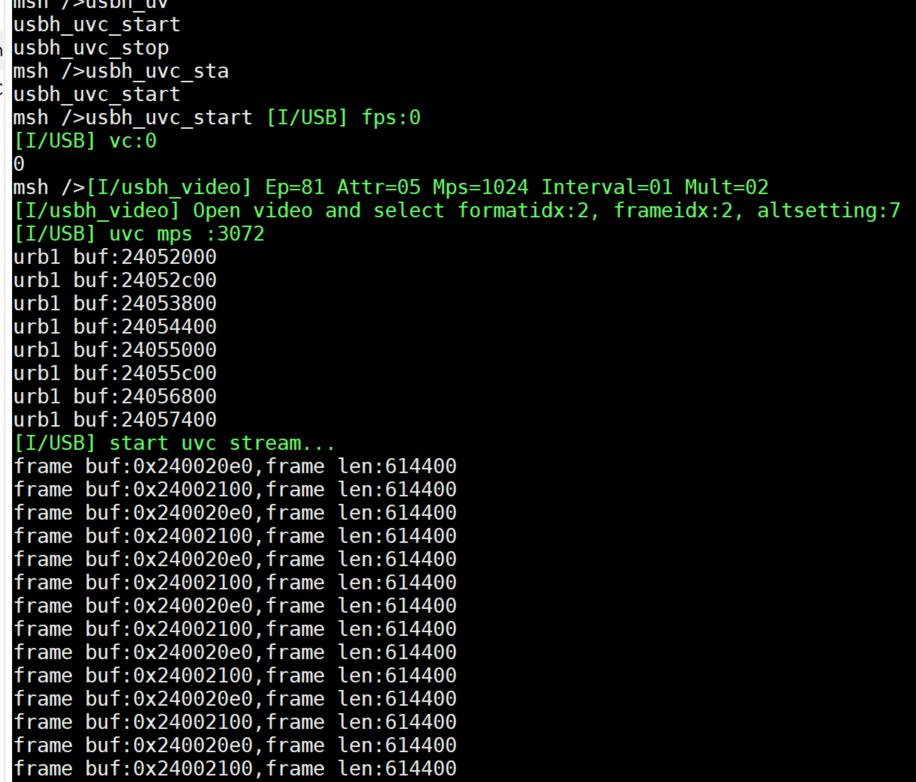Click the 'urb1 buf:24055000' line
This screenshot has height=782, width=916.
pyautogui.click(x=115, y=350)
